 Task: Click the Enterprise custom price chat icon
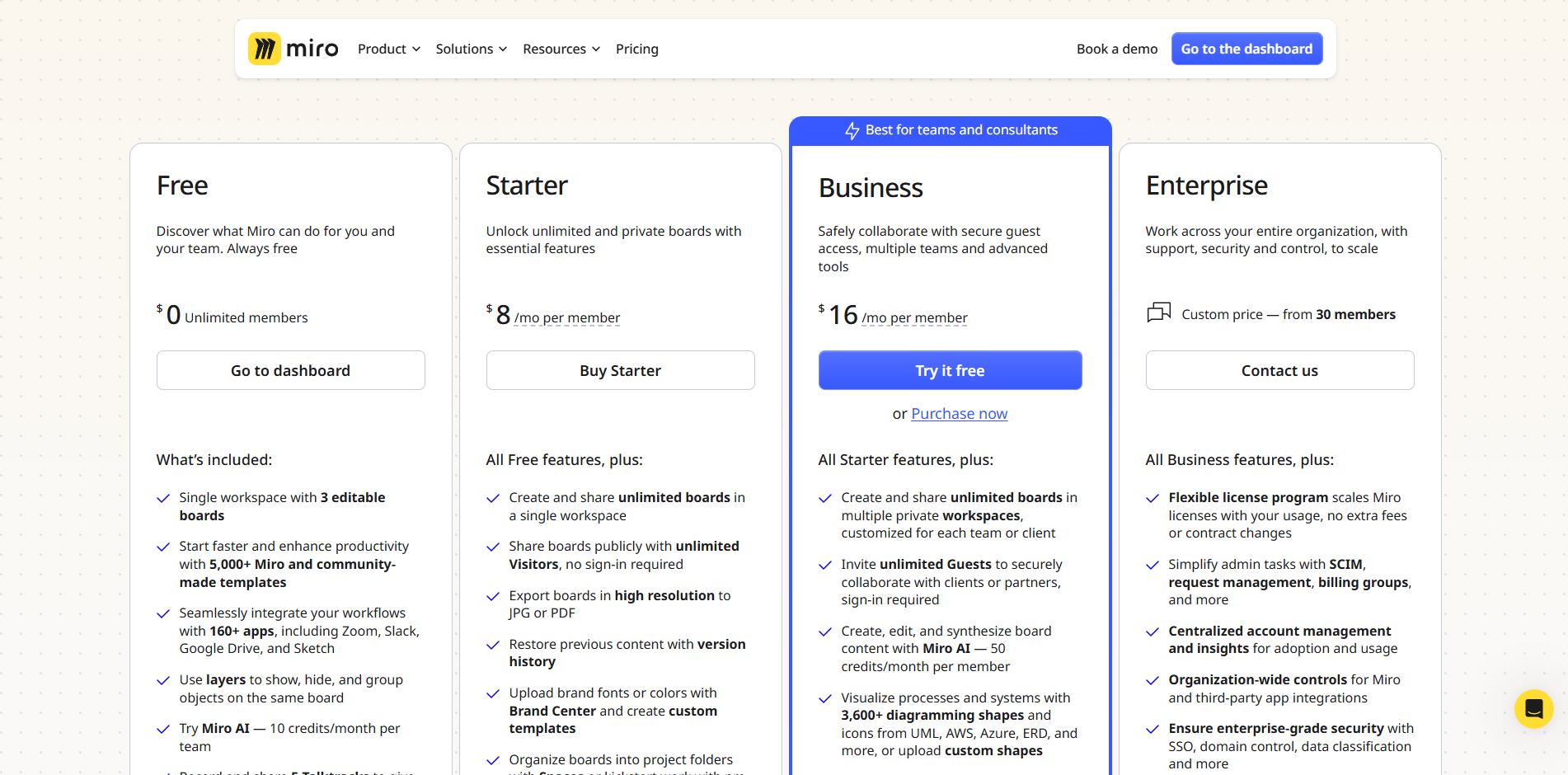point(1159,312)
